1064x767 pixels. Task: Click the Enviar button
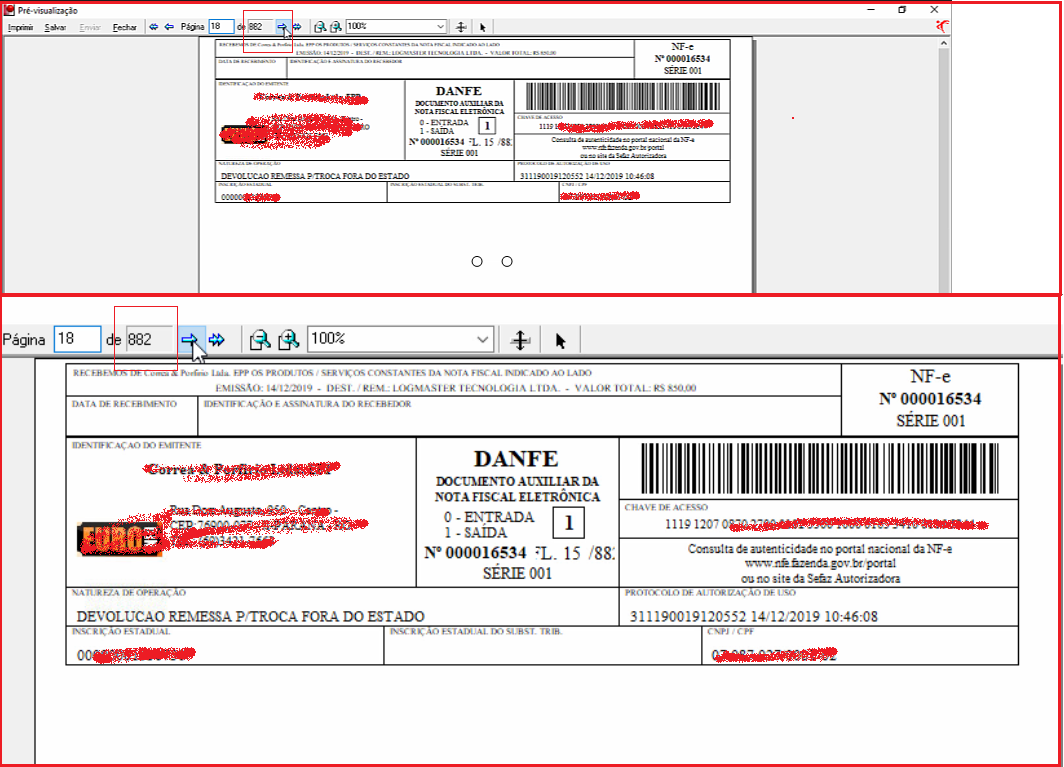coord(90,28)
